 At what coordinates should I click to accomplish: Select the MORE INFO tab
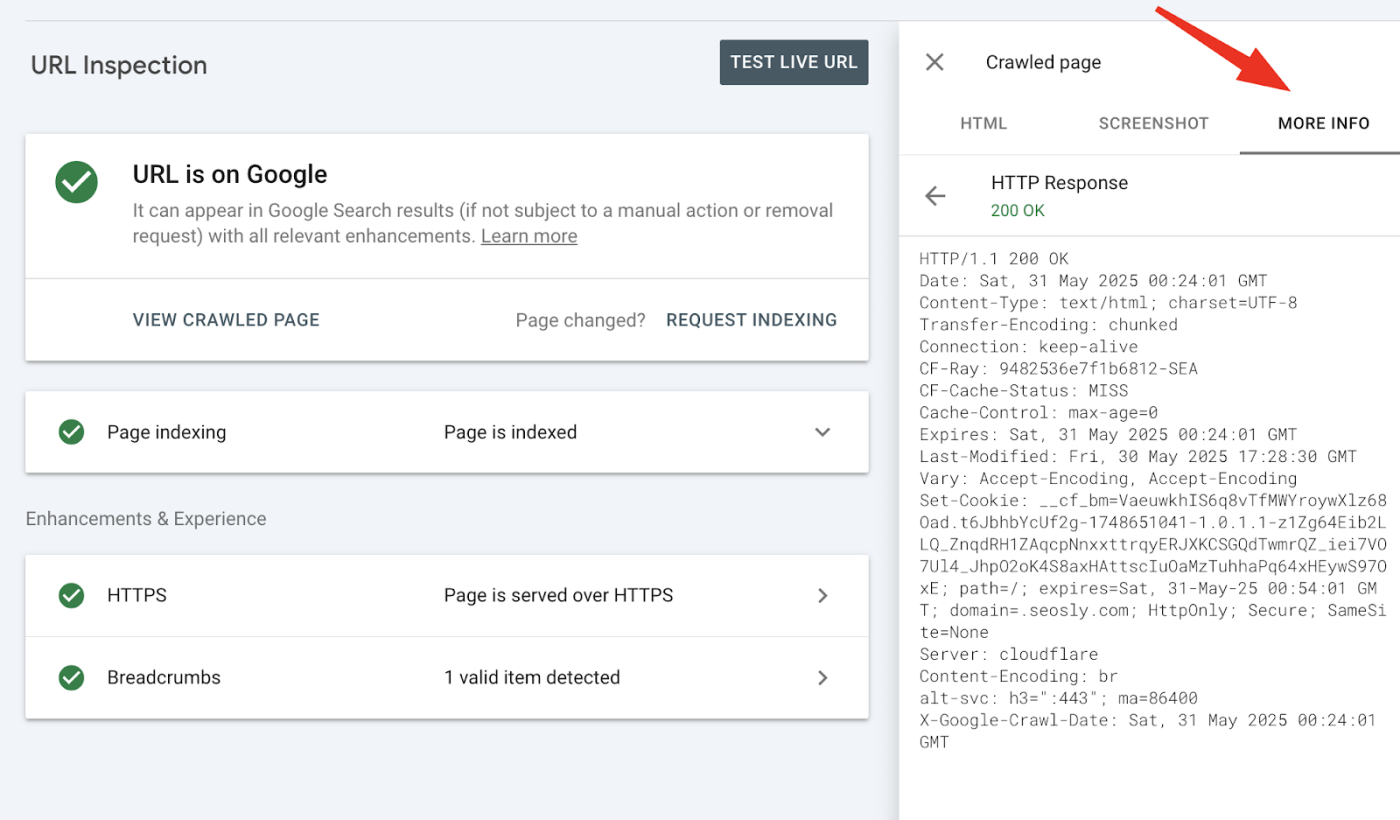pos(1324,124)
